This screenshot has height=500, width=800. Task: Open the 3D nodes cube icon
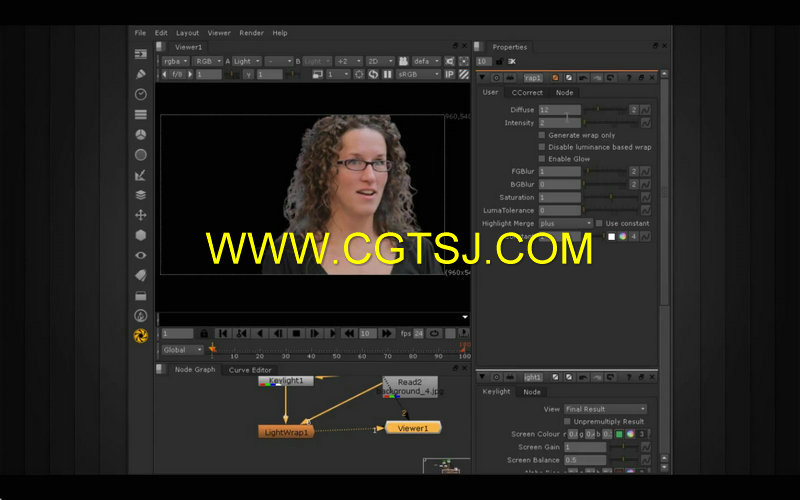tap(141, 235)
